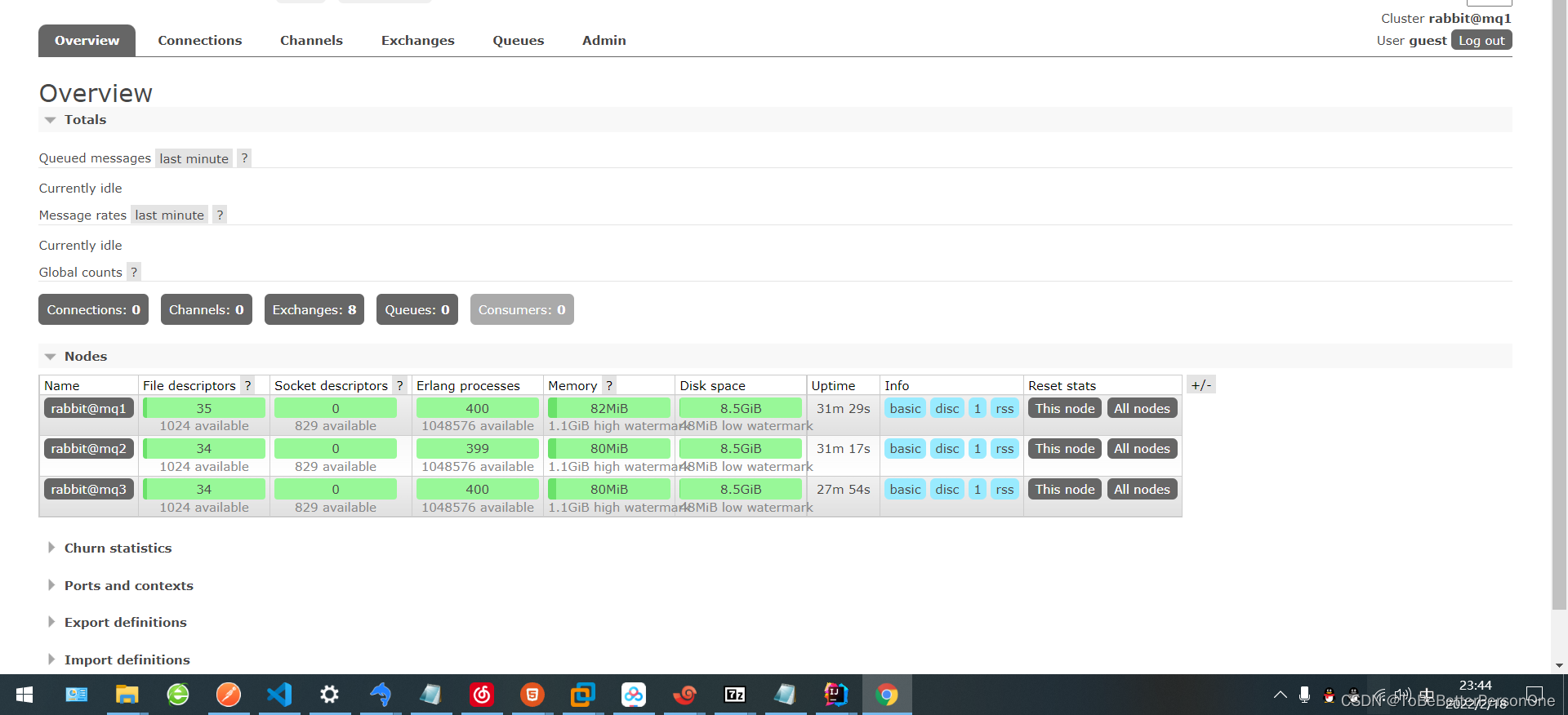The height and width of the screenshot is (715, 1568).
Task: Launch Visual Studio Code from the taskbar
Action: (x=279, y=695)
